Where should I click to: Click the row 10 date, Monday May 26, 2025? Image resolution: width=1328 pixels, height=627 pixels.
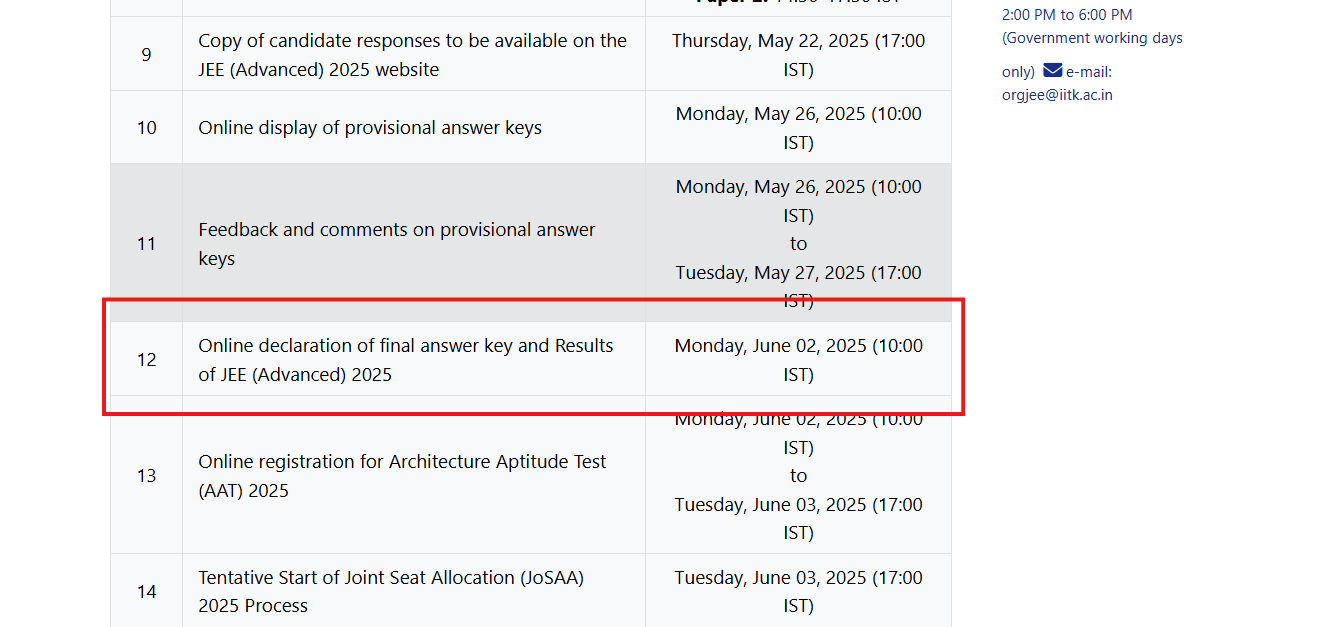[x=798, y=128]
